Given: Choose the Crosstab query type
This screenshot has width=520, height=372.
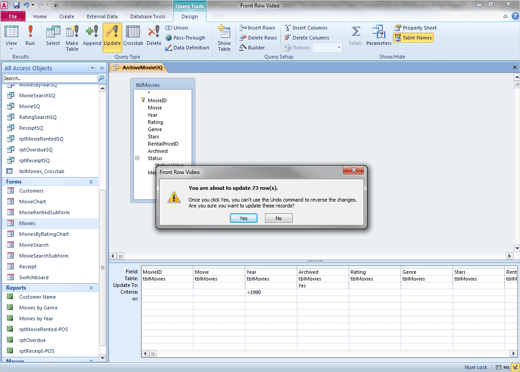Looking at the screenshot, I should (x=133, y=36).
